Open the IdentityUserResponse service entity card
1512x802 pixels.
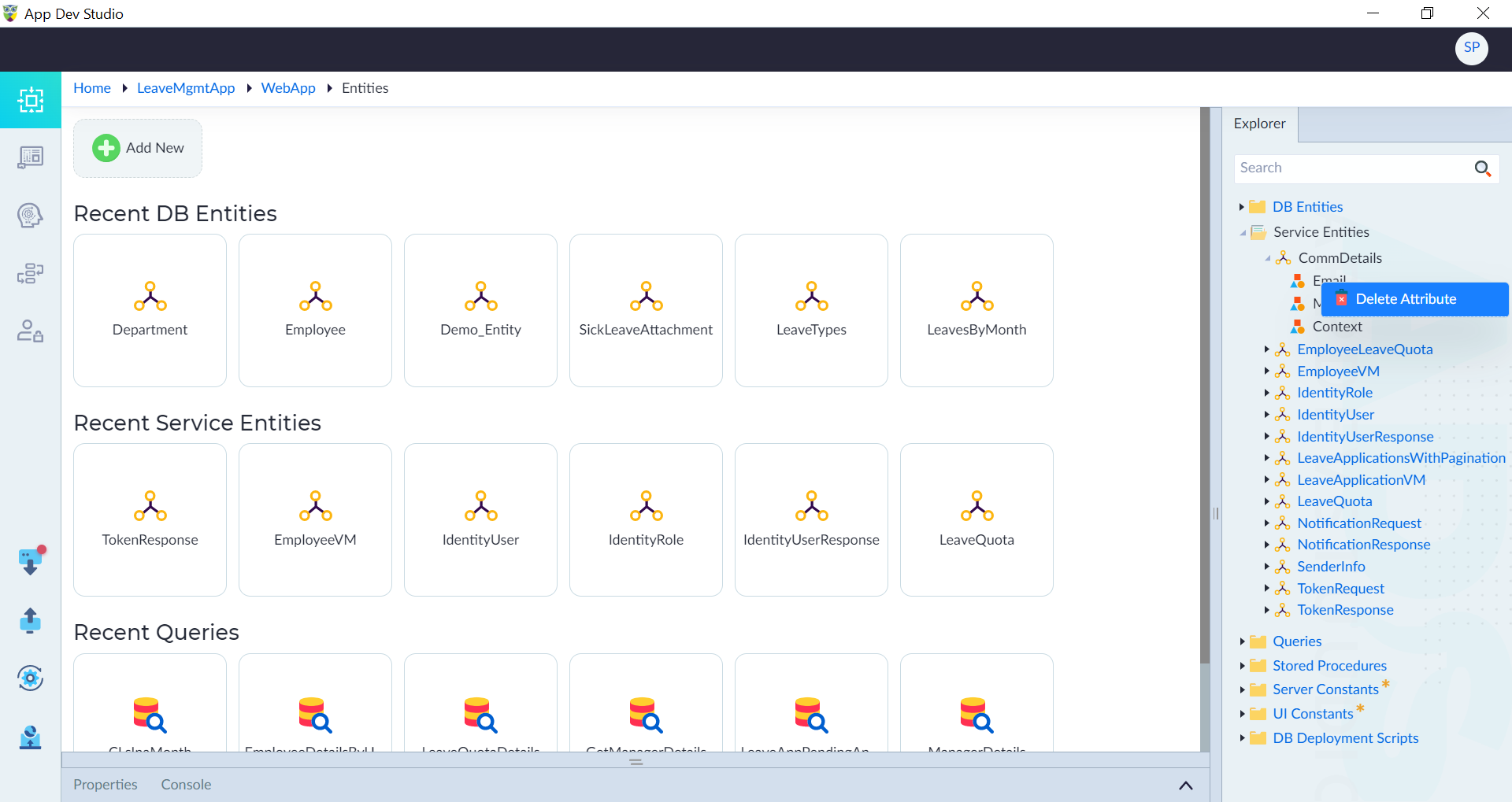coord(811,519)
